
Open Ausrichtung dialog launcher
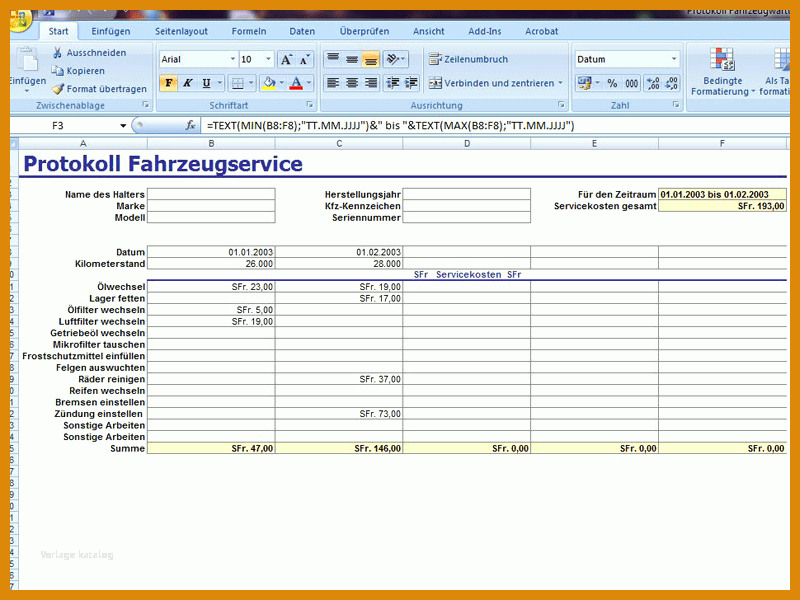pyautogui.click(x=561, y=105)
